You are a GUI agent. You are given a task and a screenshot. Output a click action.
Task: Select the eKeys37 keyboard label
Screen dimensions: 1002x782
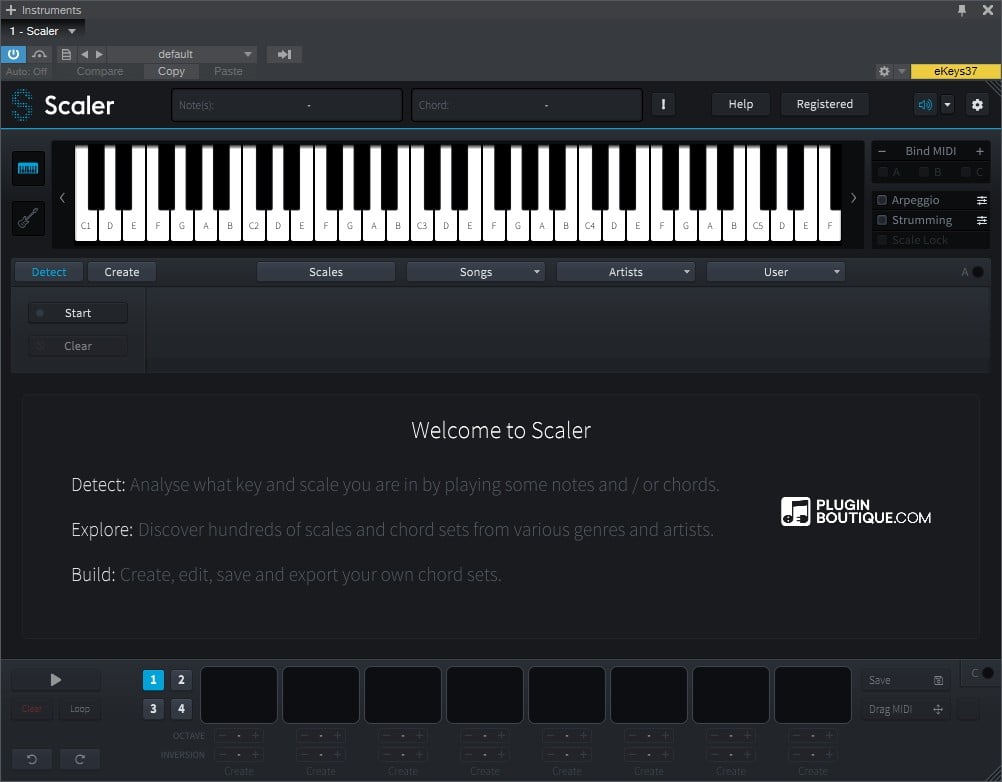pos(955,71)
